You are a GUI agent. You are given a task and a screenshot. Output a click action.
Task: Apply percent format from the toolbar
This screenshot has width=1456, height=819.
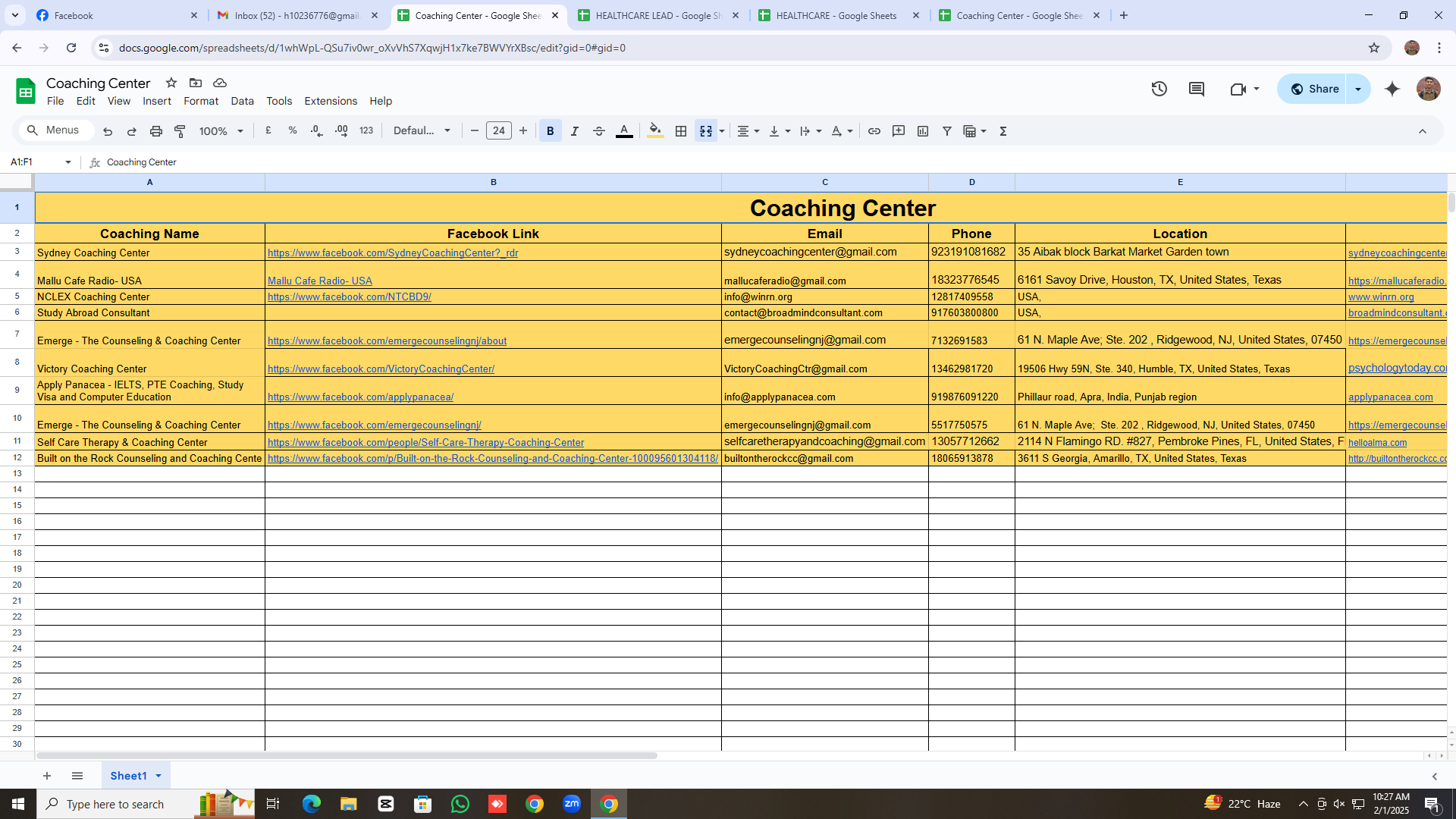click(293, 130)
